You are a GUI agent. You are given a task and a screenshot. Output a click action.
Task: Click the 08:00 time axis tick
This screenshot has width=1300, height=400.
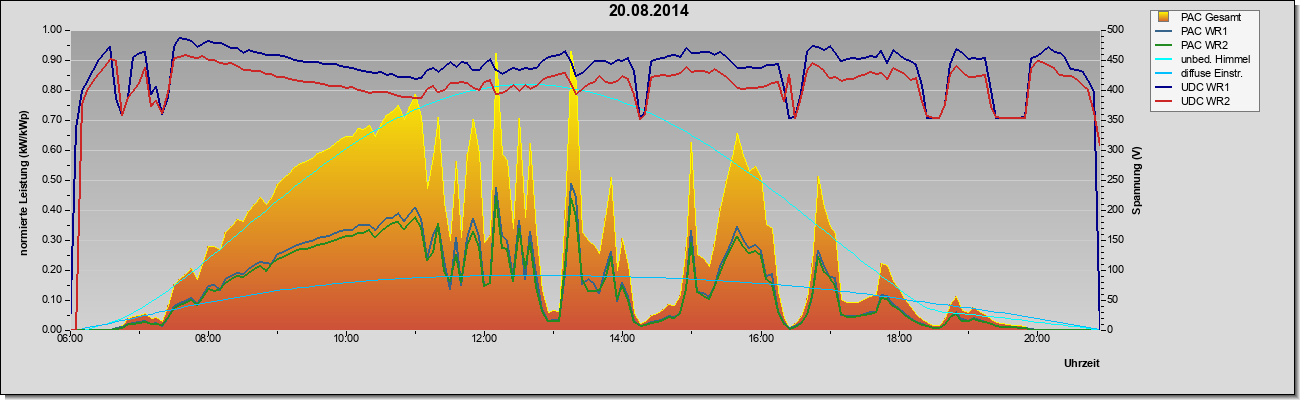pos(207,338)
